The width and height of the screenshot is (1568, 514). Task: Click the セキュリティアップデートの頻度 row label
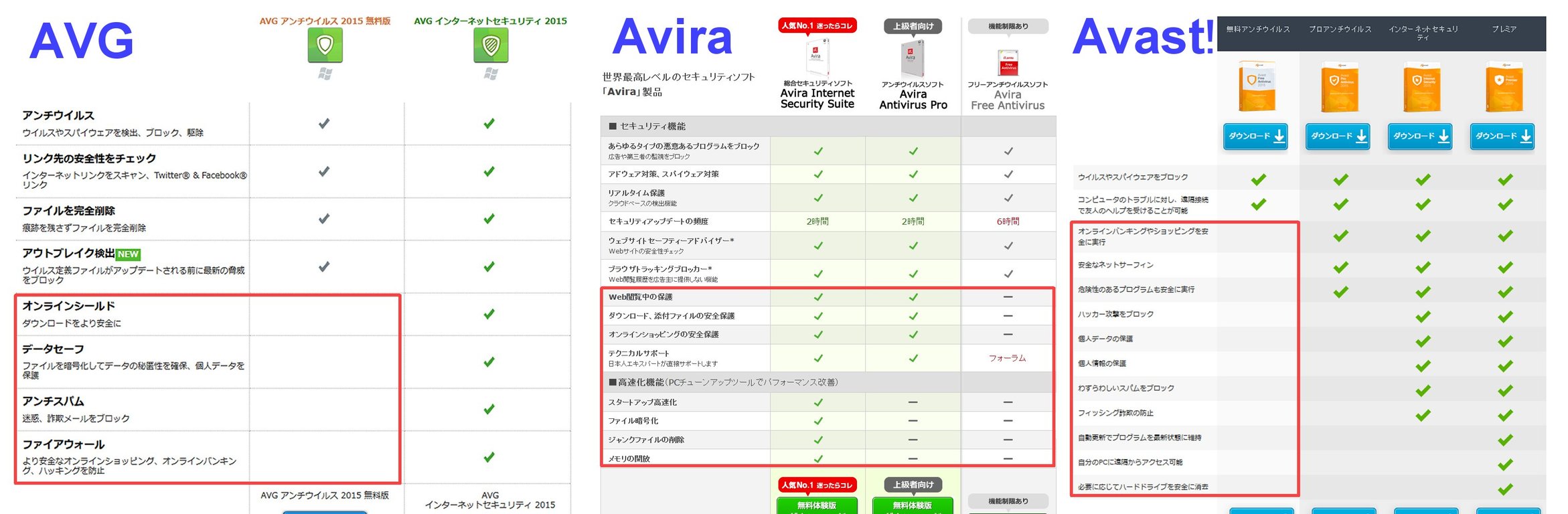click(x=658, y=222)
